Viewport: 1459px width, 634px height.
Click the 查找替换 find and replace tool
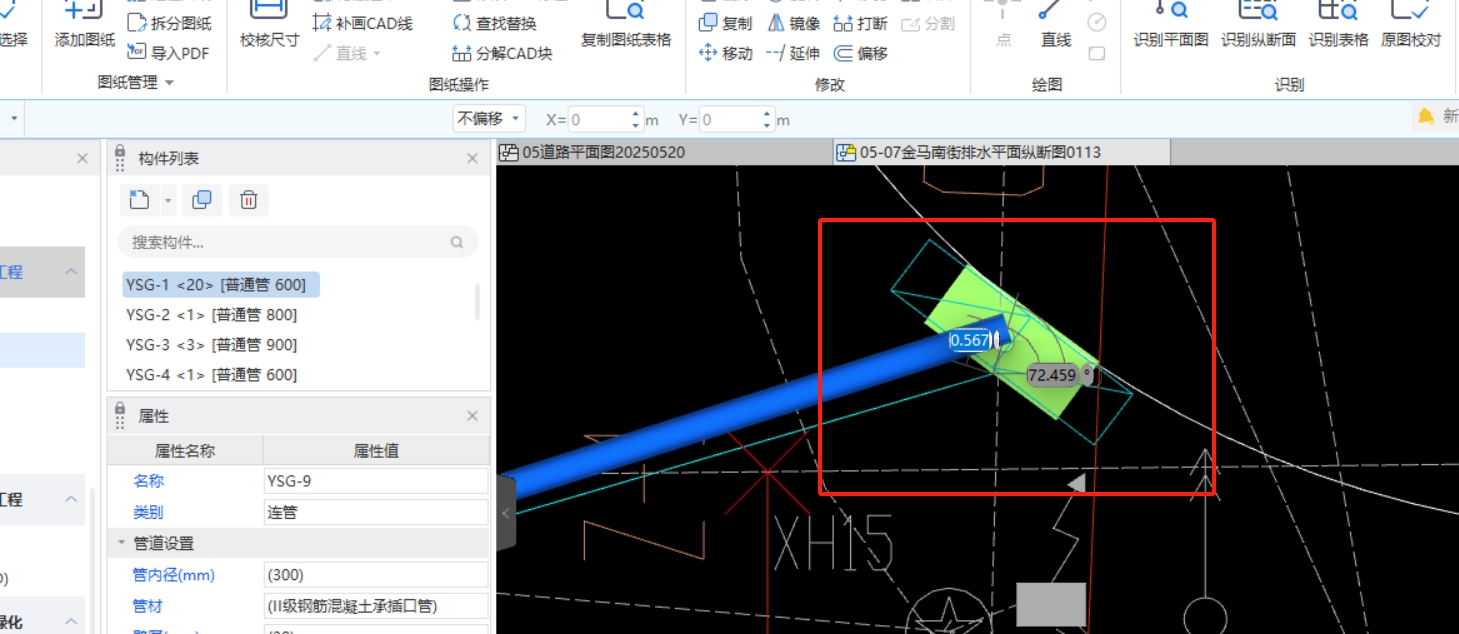(x=494, y=23)
